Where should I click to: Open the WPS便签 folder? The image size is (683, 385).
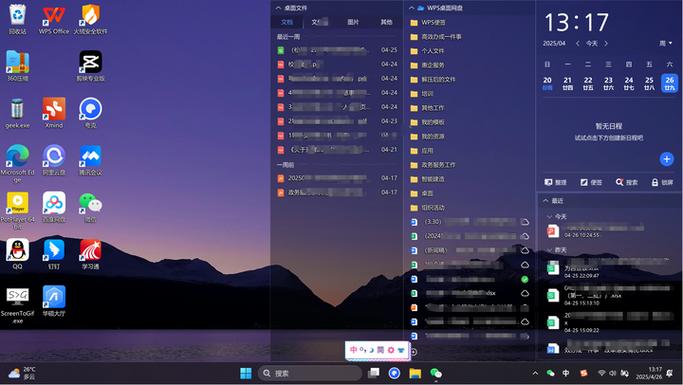click(x=428, y=22)
